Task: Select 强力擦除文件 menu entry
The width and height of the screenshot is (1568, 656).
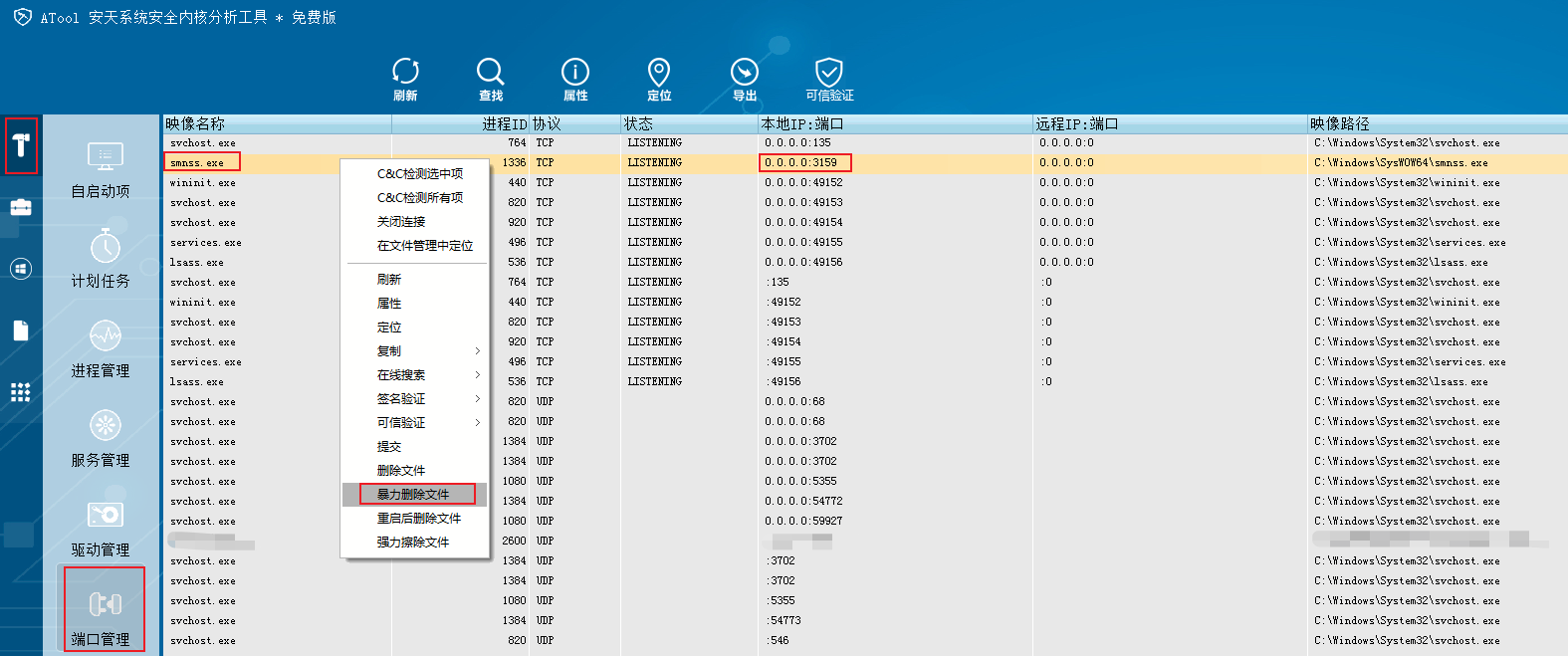Action: click(x=415, y=543)
